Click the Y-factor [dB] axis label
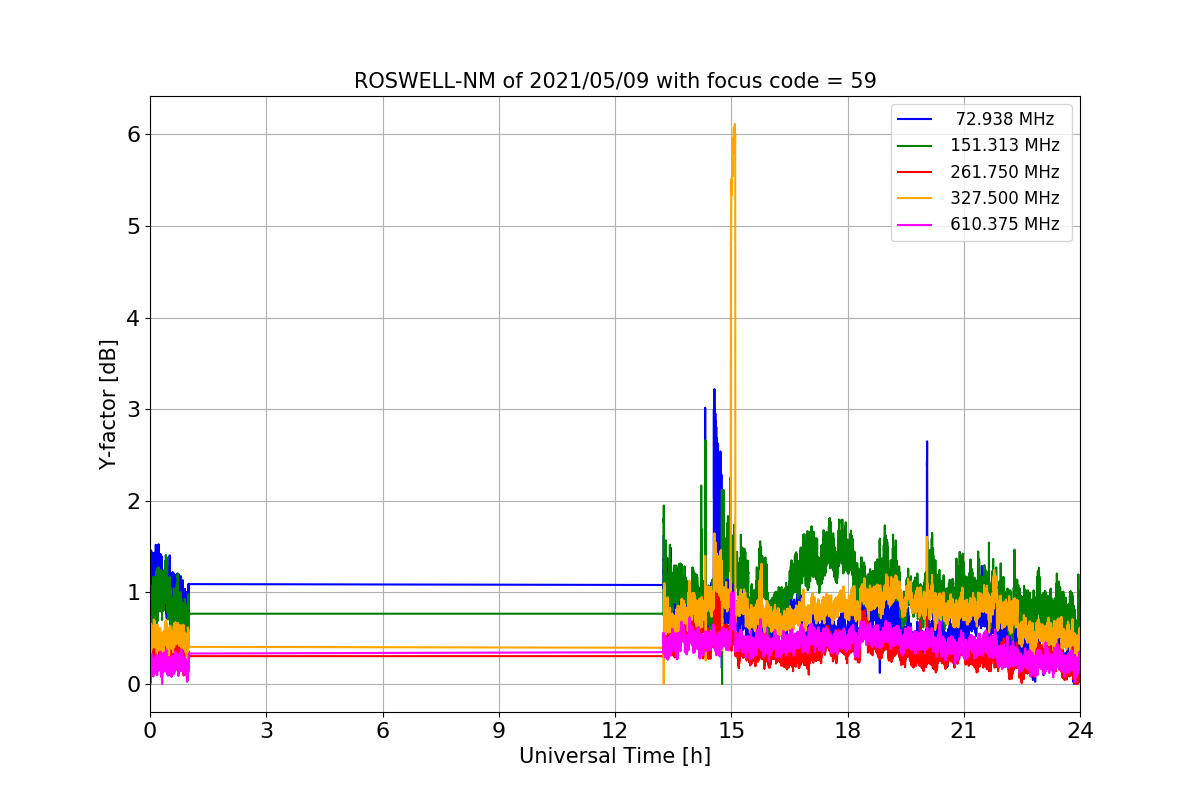1200x800 pixels. coord(108,404)
